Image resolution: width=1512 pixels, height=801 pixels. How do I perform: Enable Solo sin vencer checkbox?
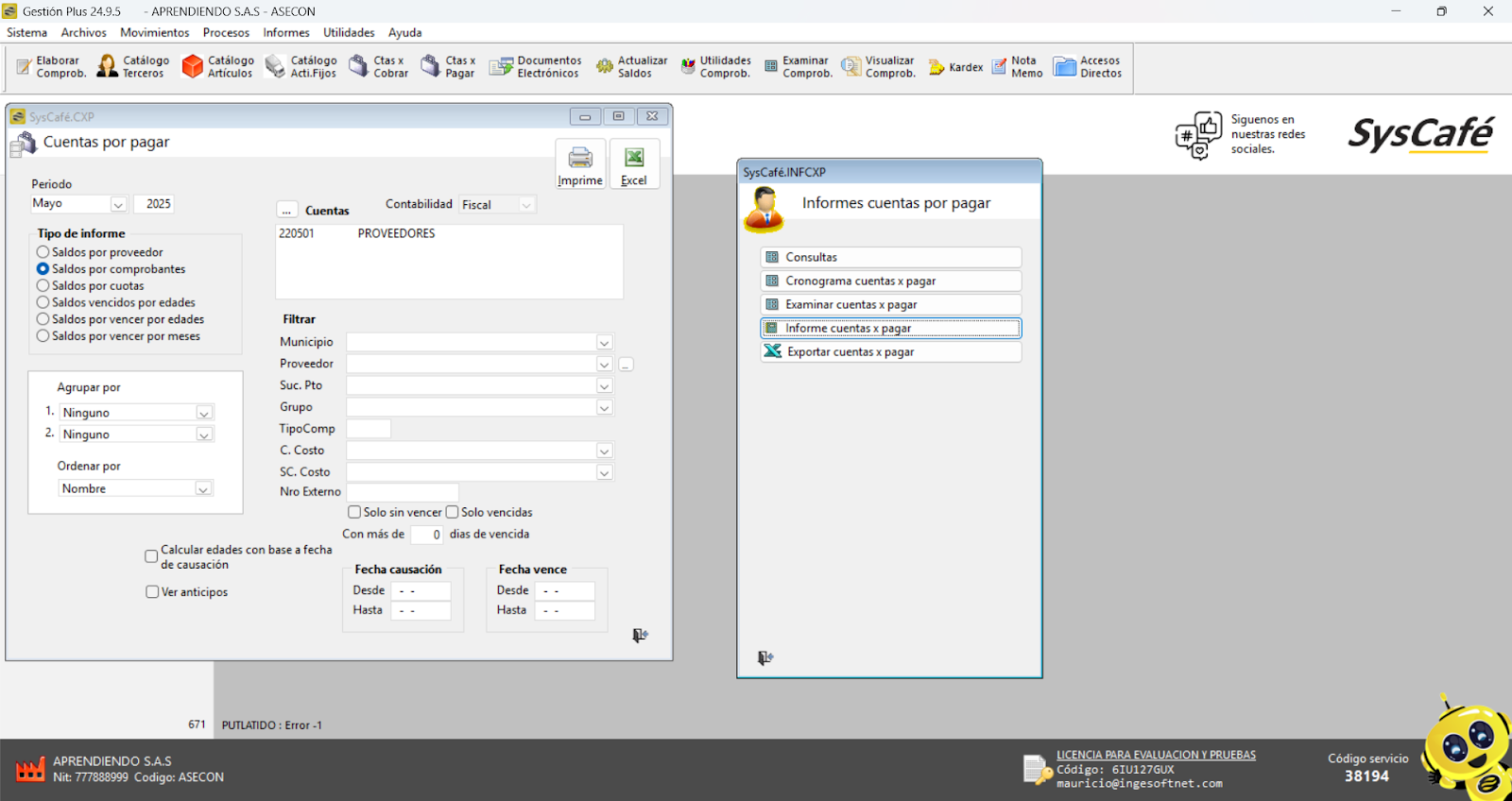coord(354,512)
